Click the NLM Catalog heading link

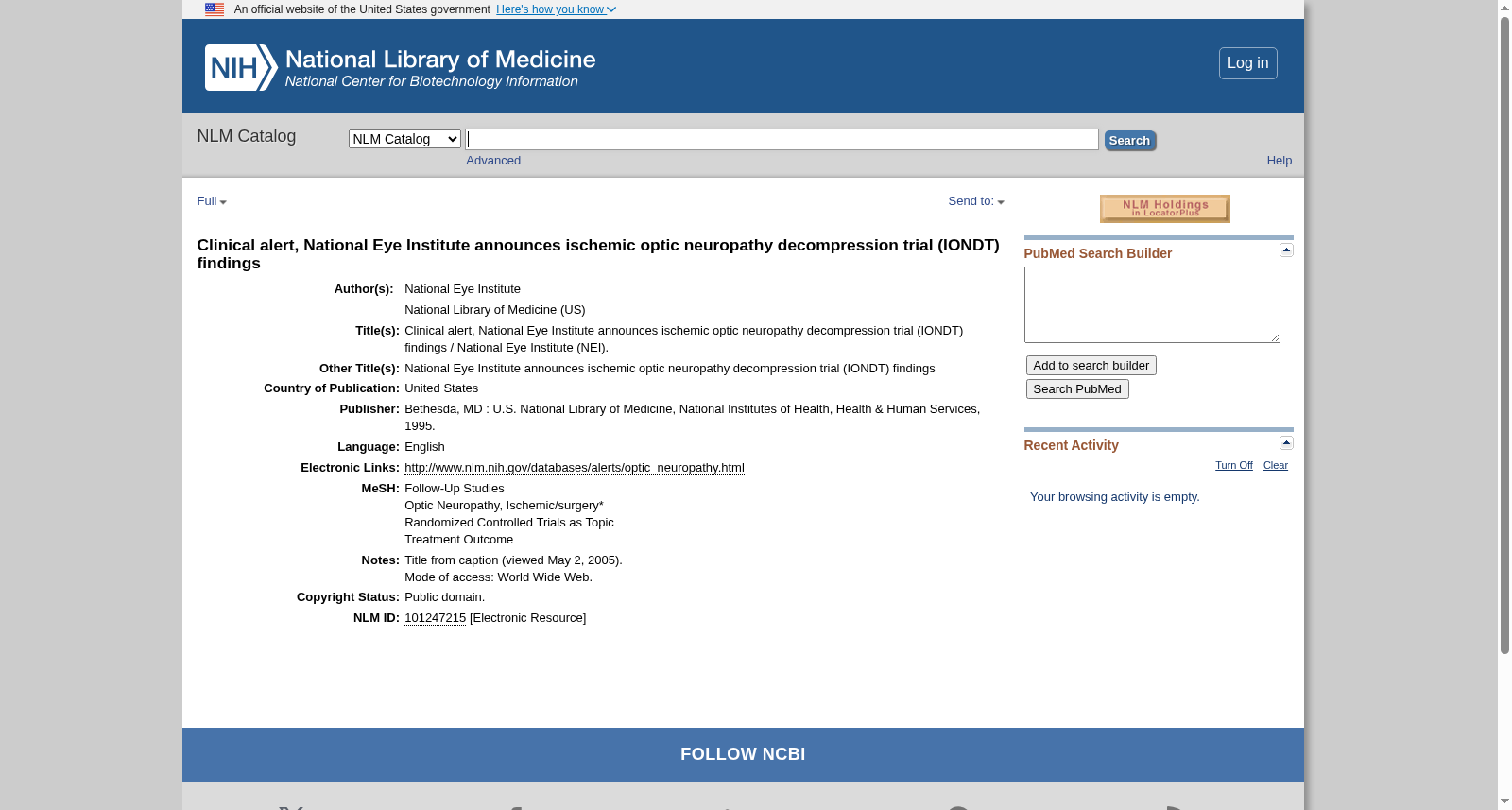(x=246, y=136)
